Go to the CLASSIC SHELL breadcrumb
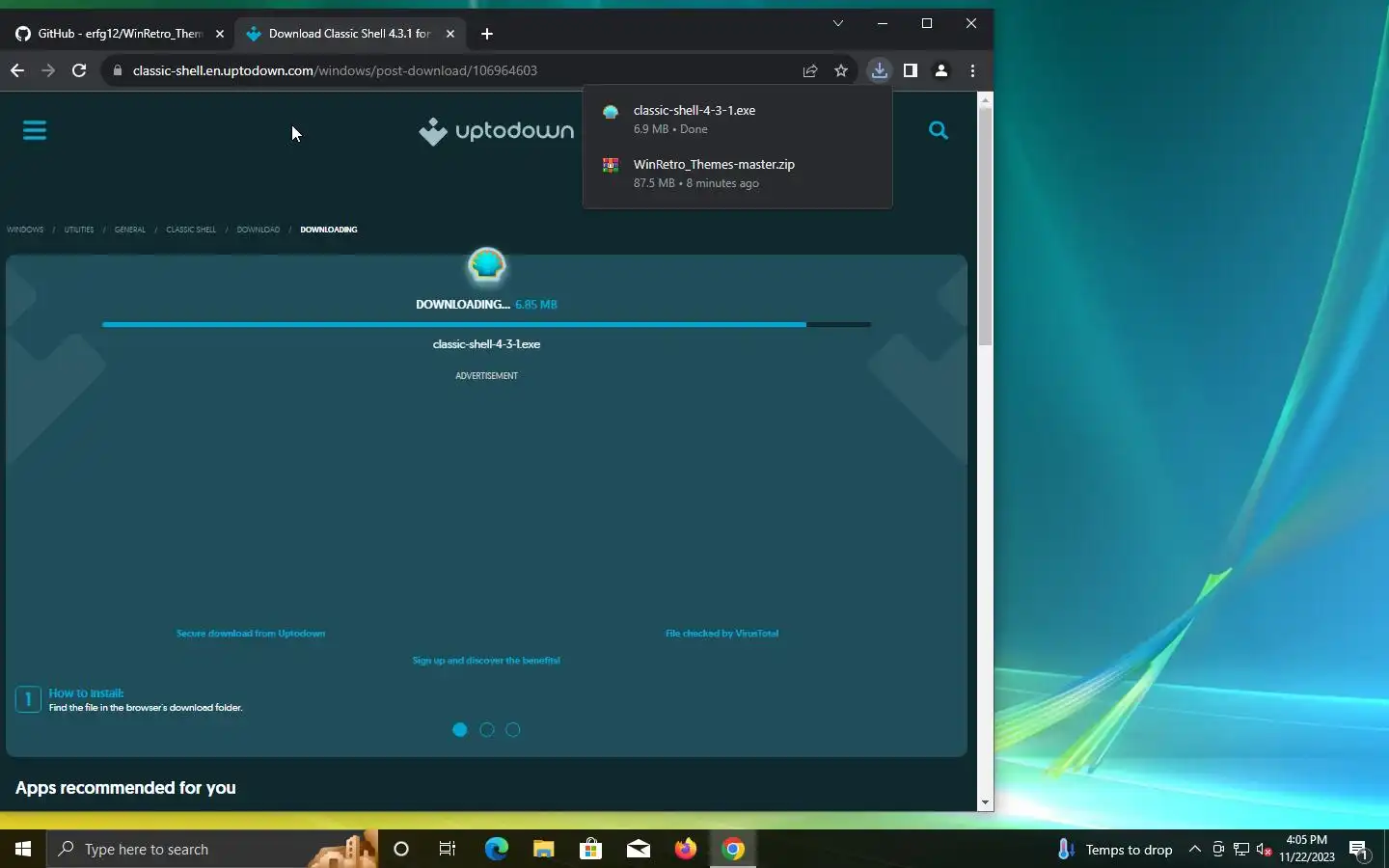 [191, 230]
